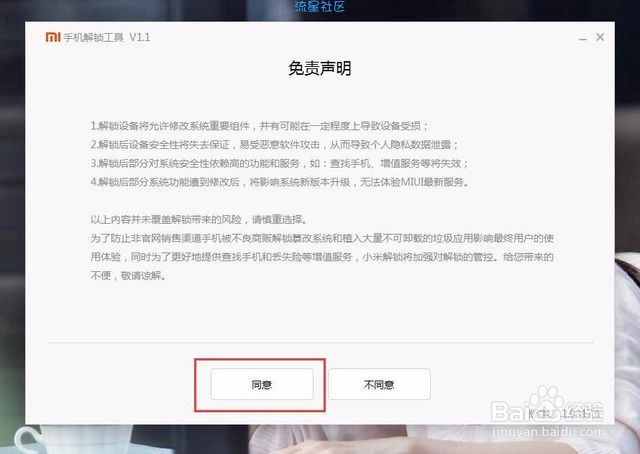640x454 pixels.
Task: Click the V1.1 version label
Action: click(x=140, y=38)
